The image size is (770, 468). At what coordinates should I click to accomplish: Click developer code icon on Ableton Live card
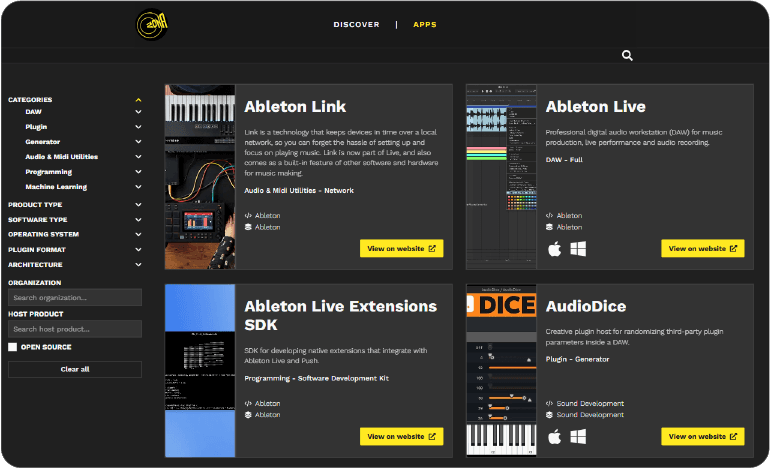pos(550,216)
